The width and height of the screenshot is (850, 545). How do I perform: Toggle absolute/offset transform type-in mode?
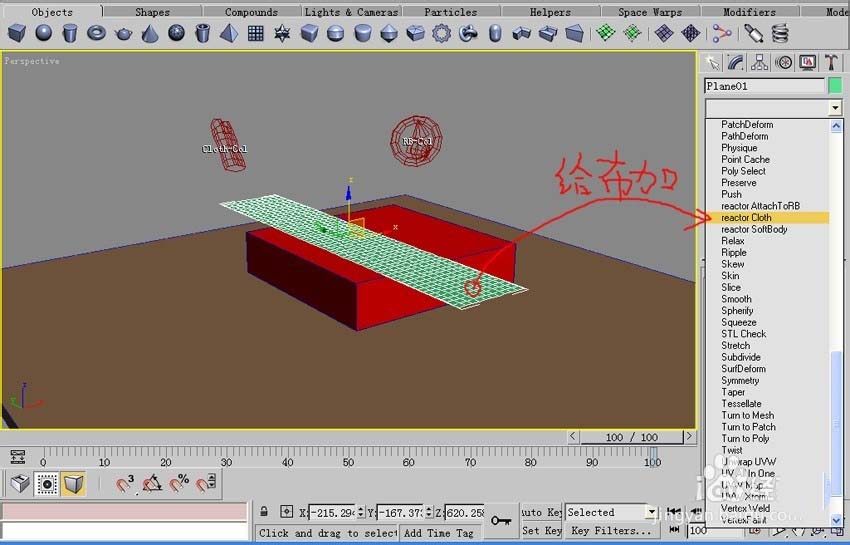[286, 511]
